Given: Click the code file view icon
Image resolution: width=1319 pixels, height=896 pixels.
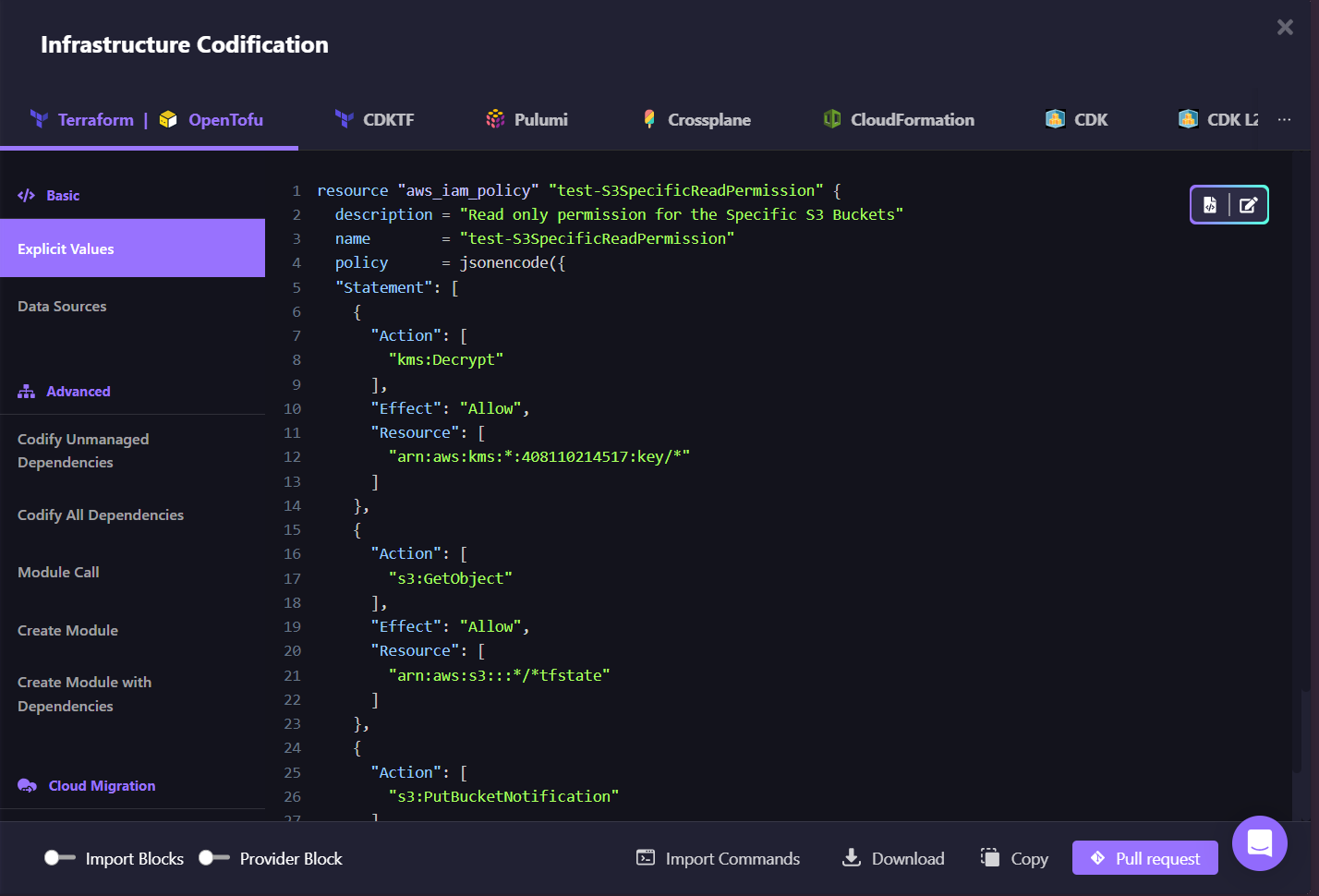Looking at the screenshot, I should point(1210,205).
